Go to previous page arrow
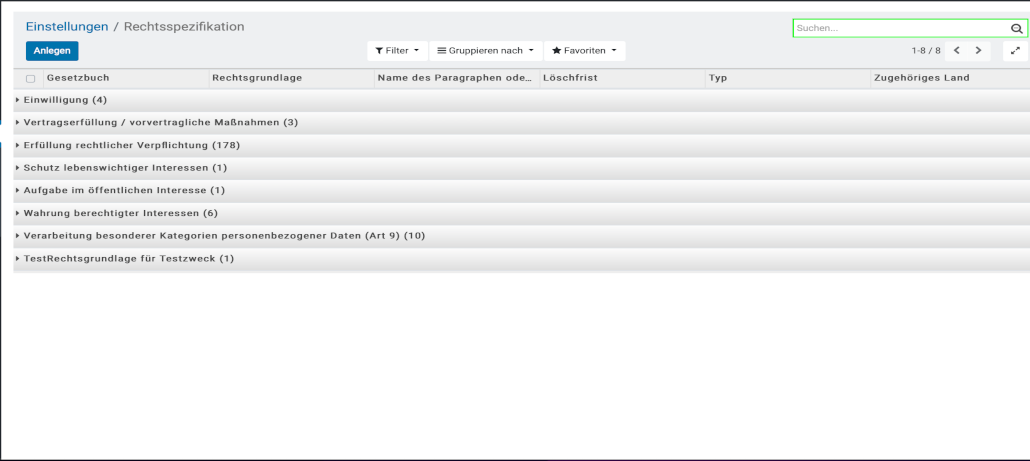1030x461 pixels. [957, 50]
